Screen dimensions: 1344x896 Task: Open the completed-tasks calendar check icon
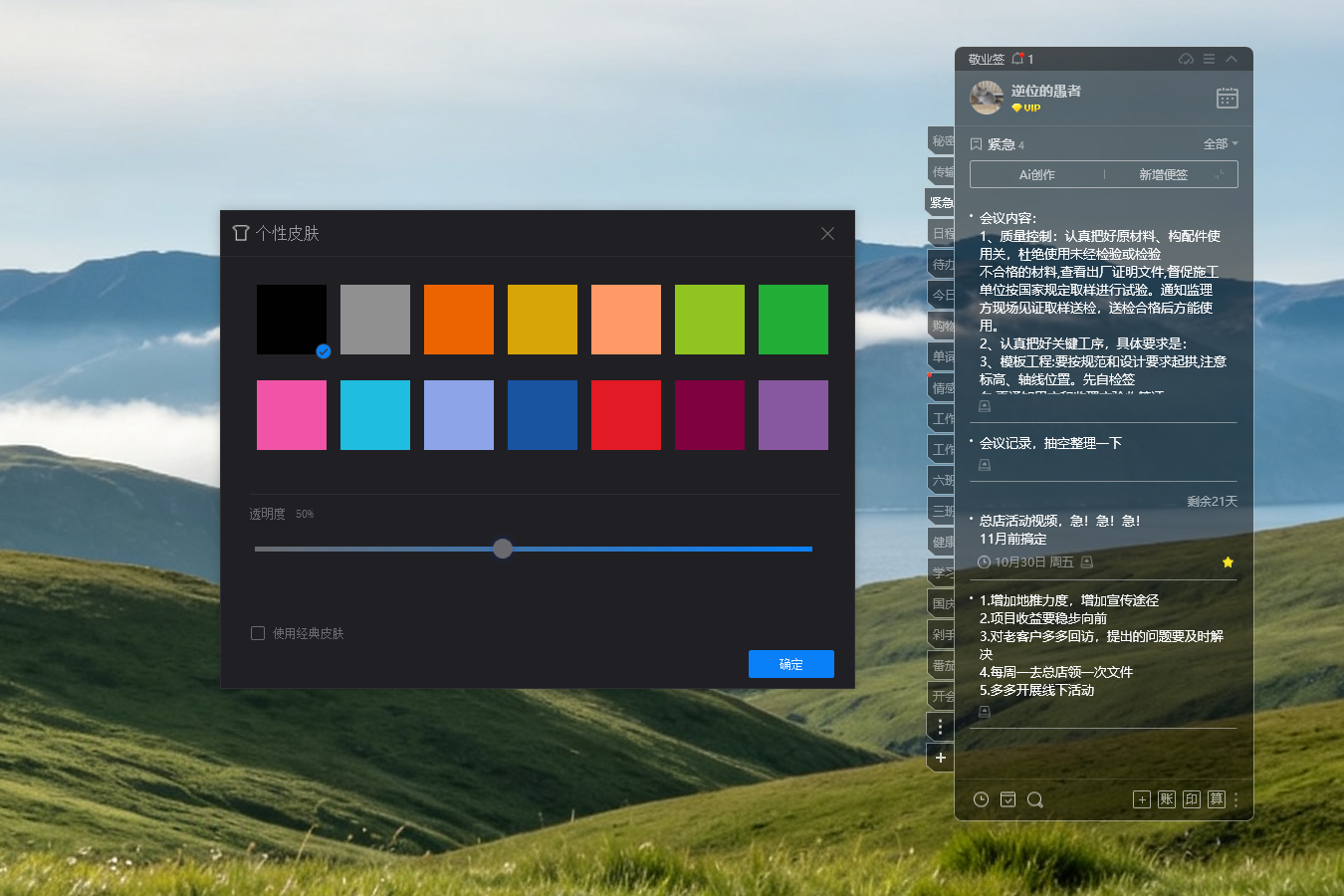coord(1008,799)
